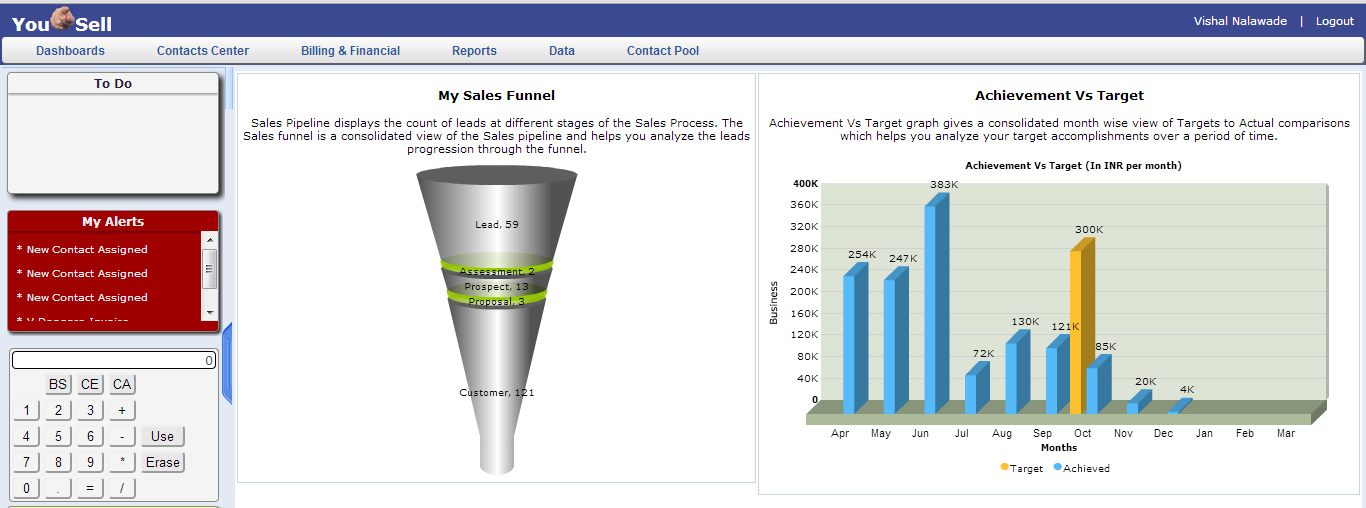
Task: Click the Achieved legend marker
Action: pos(1057,468)
